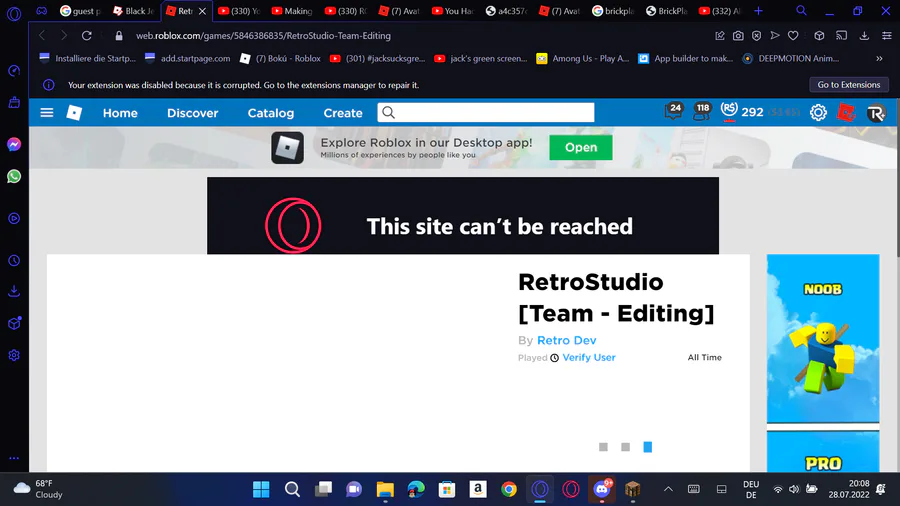The width and height of the screenshot is (900, 506).
Task: Open Among Us - Play bookmark
Action: coord(583,59)
